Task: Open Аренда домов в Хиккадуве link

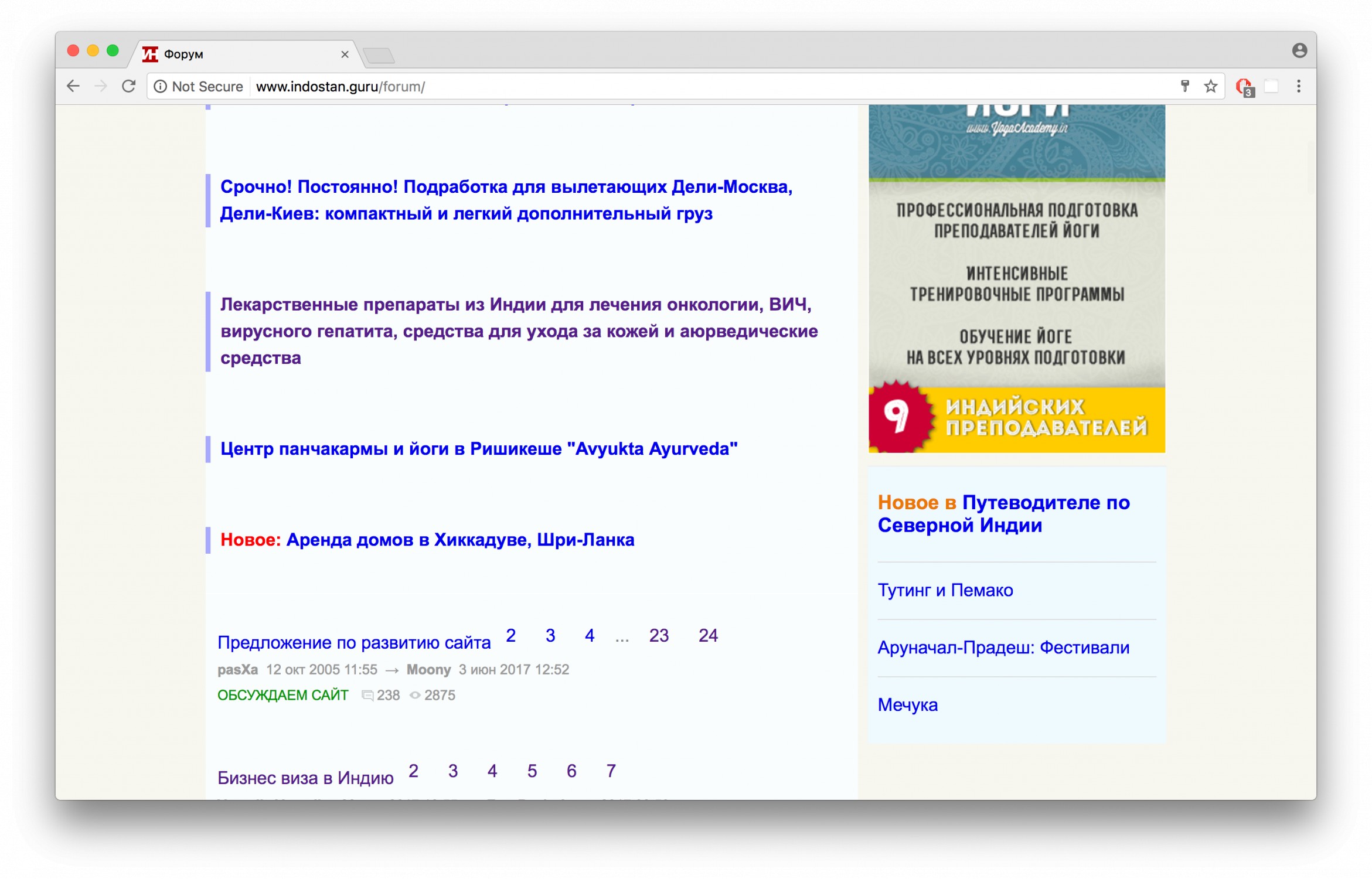Action: pyautogui.click(x=460, y=540)
